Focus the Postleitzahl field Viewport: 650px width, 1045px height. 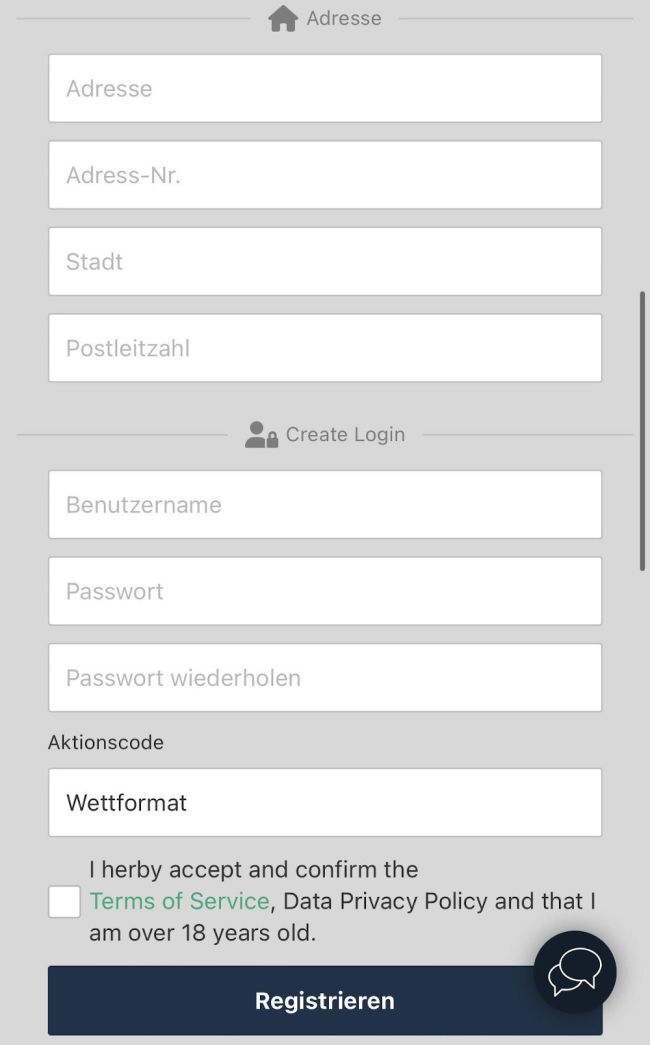click(x=325, y=348)
